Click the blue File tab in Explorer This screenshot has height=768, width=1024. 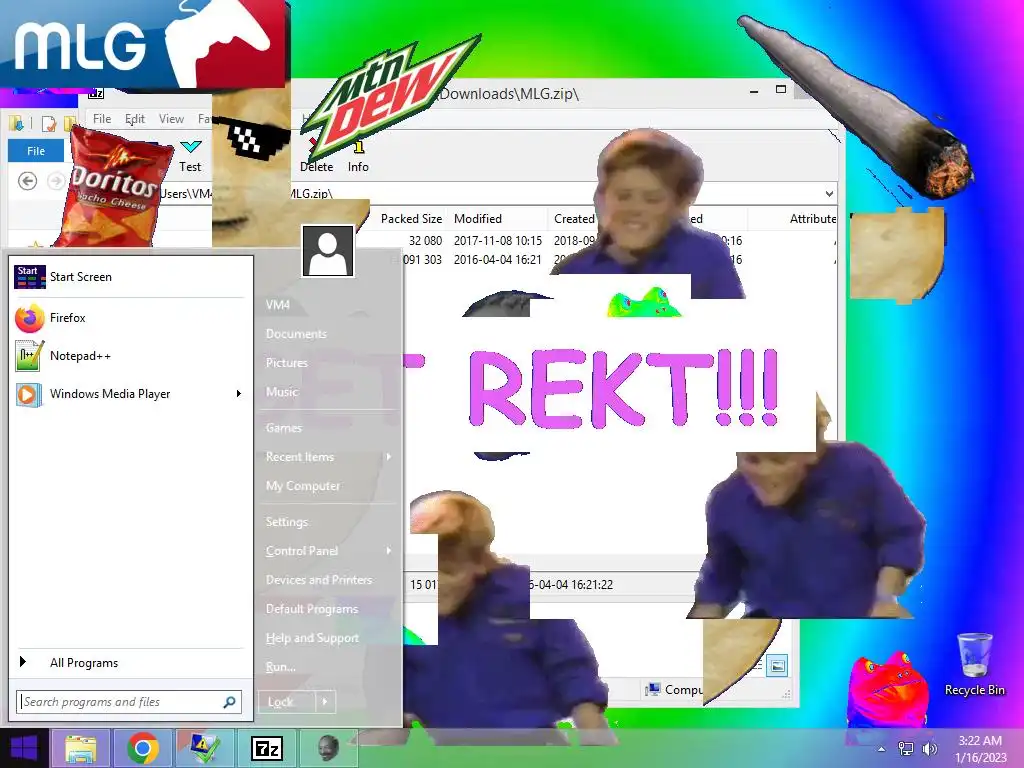click(x=36, y=151)
